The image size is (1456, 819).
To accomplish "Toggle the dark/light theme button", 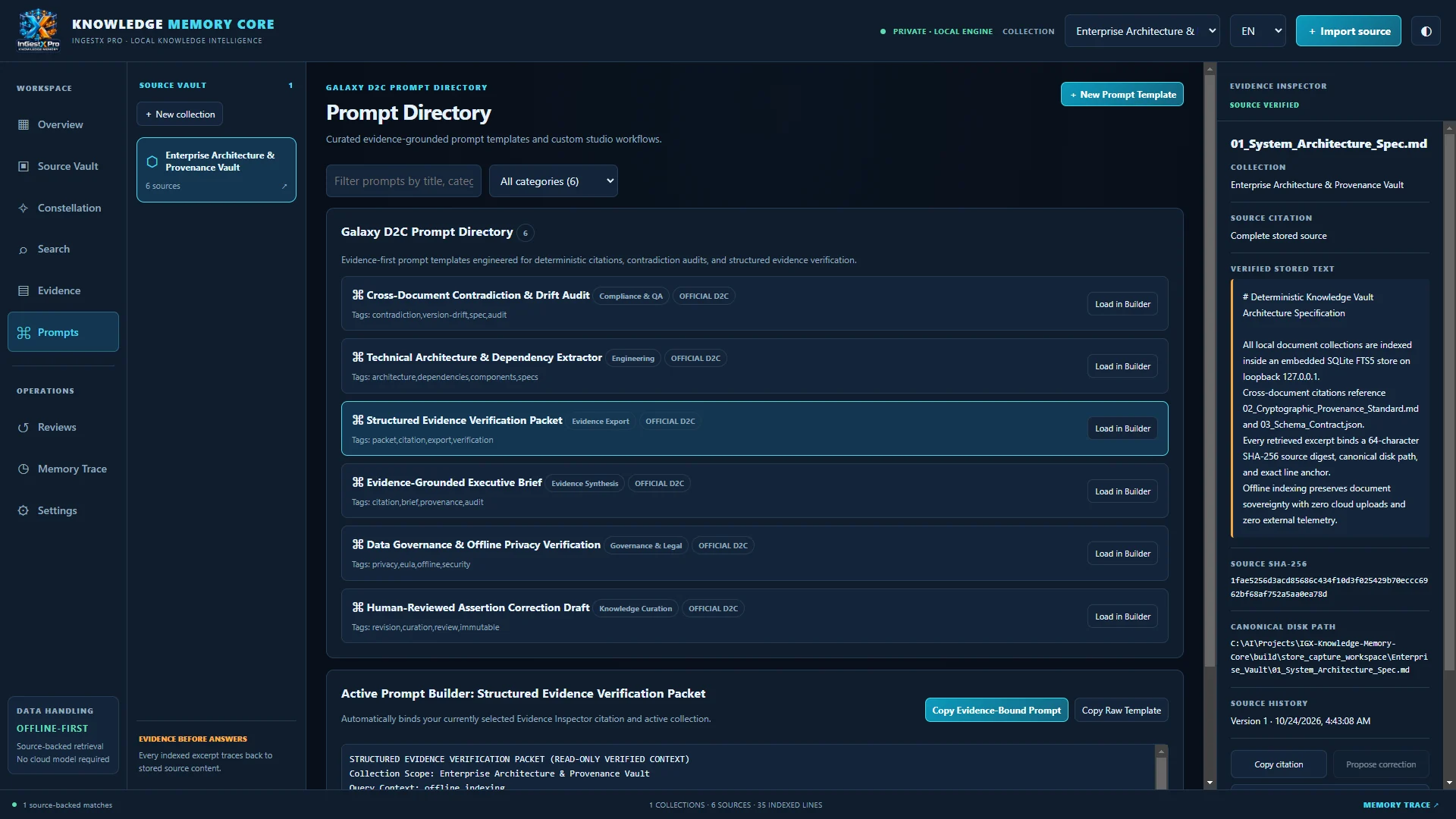I will pyautogui.click(x=1426, y=31).
